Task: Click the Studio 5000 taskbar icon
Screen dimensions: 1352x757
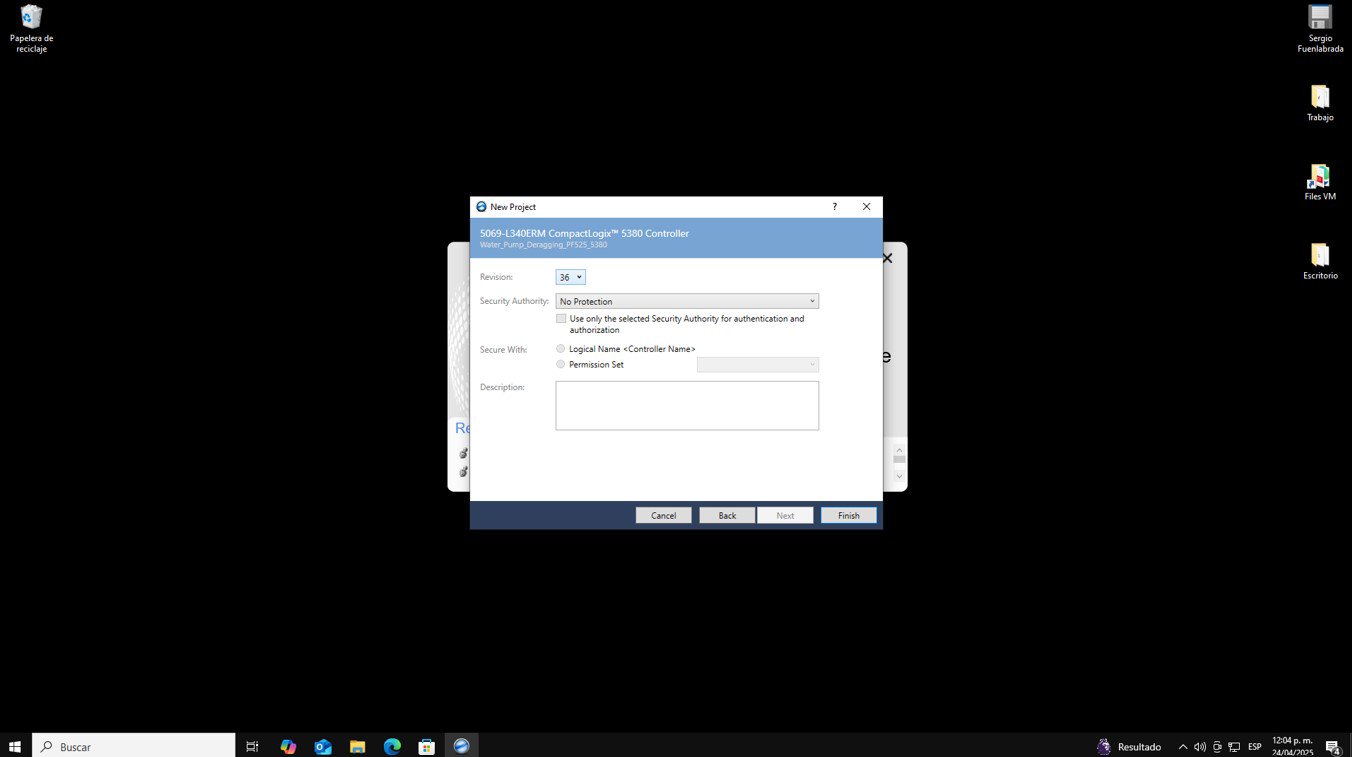Action: (461, 746)
